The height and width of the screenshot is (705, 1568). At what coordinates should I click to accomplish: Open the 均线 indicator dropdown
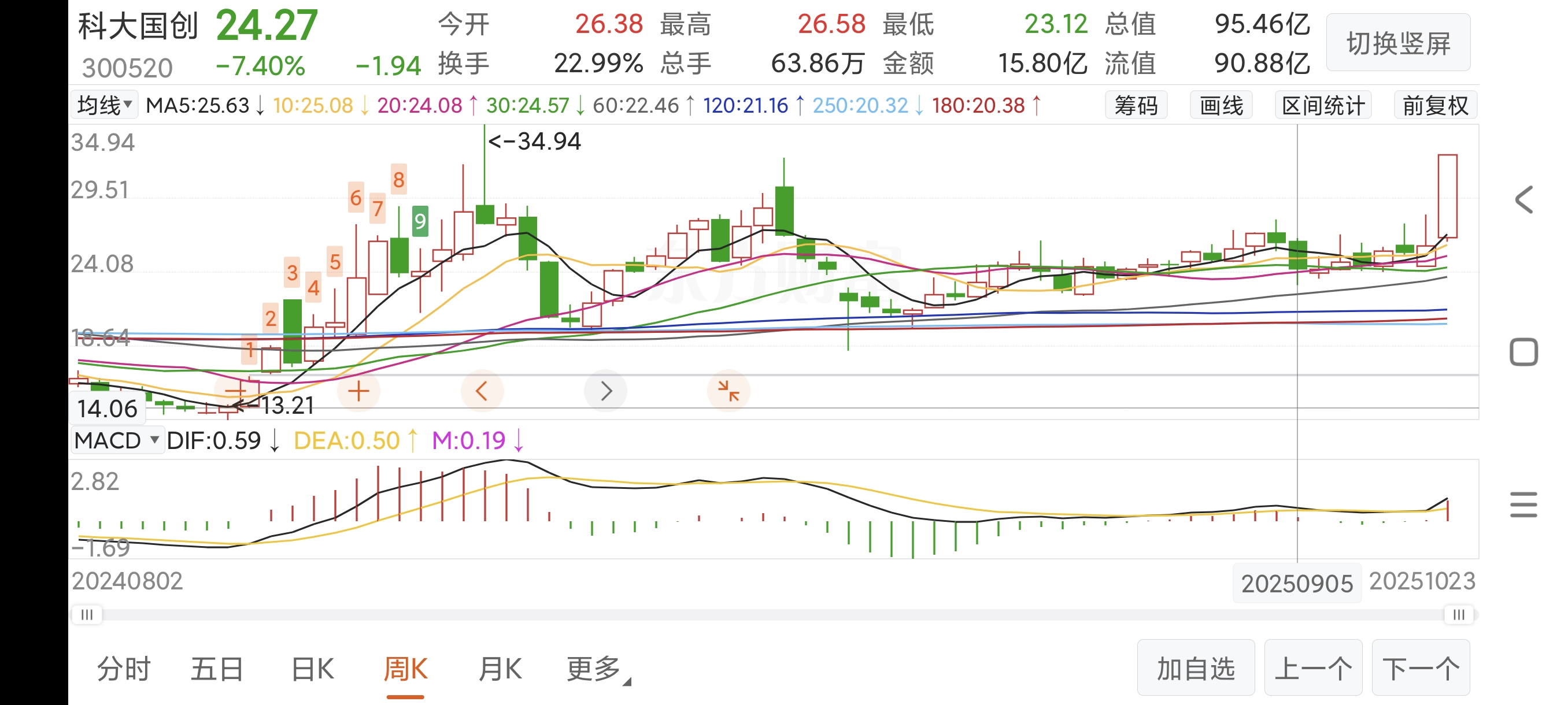(x=104, y=105)
